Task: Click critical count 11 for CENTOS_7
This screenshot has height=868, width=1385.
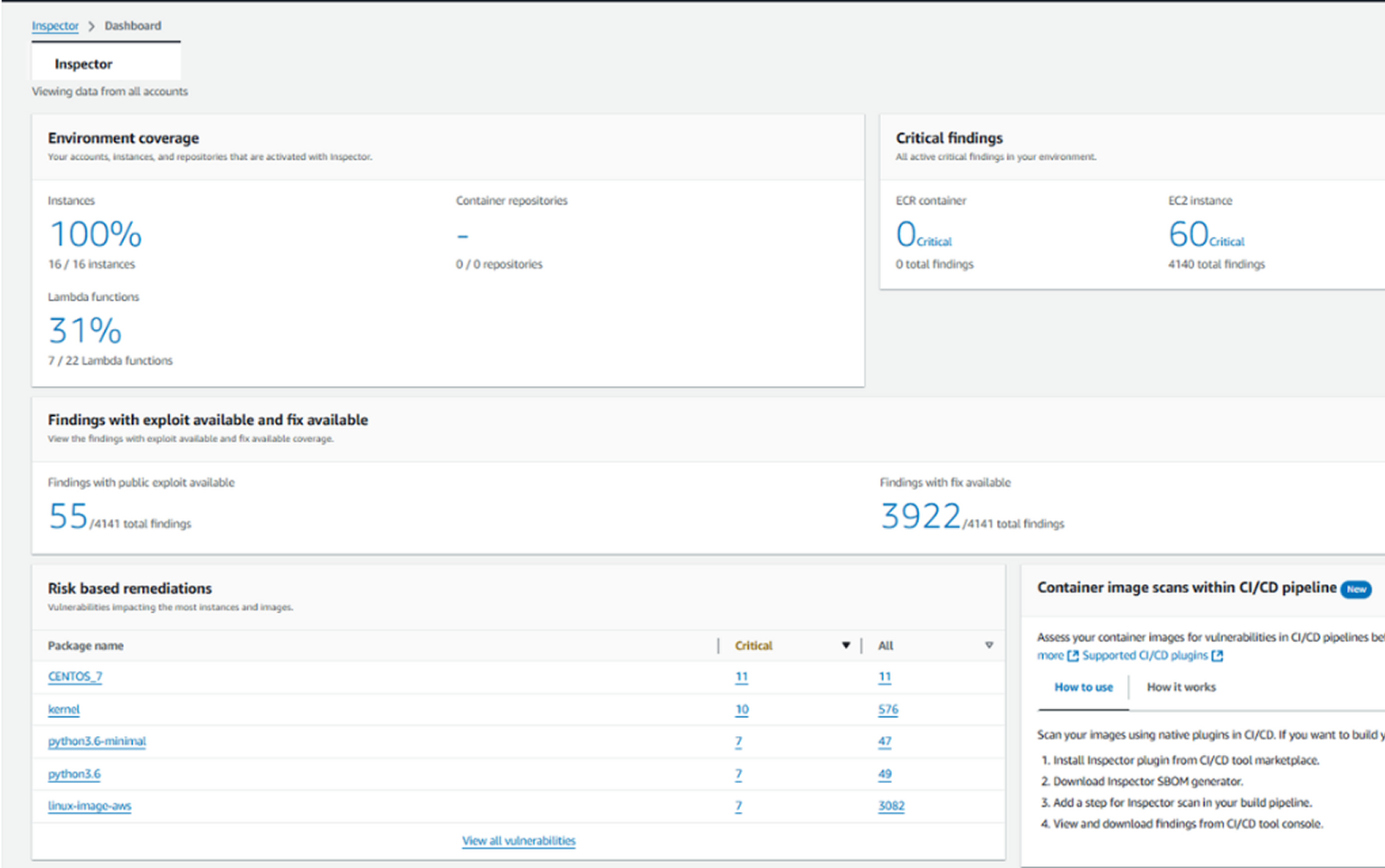Action: (x=741, y=676)
